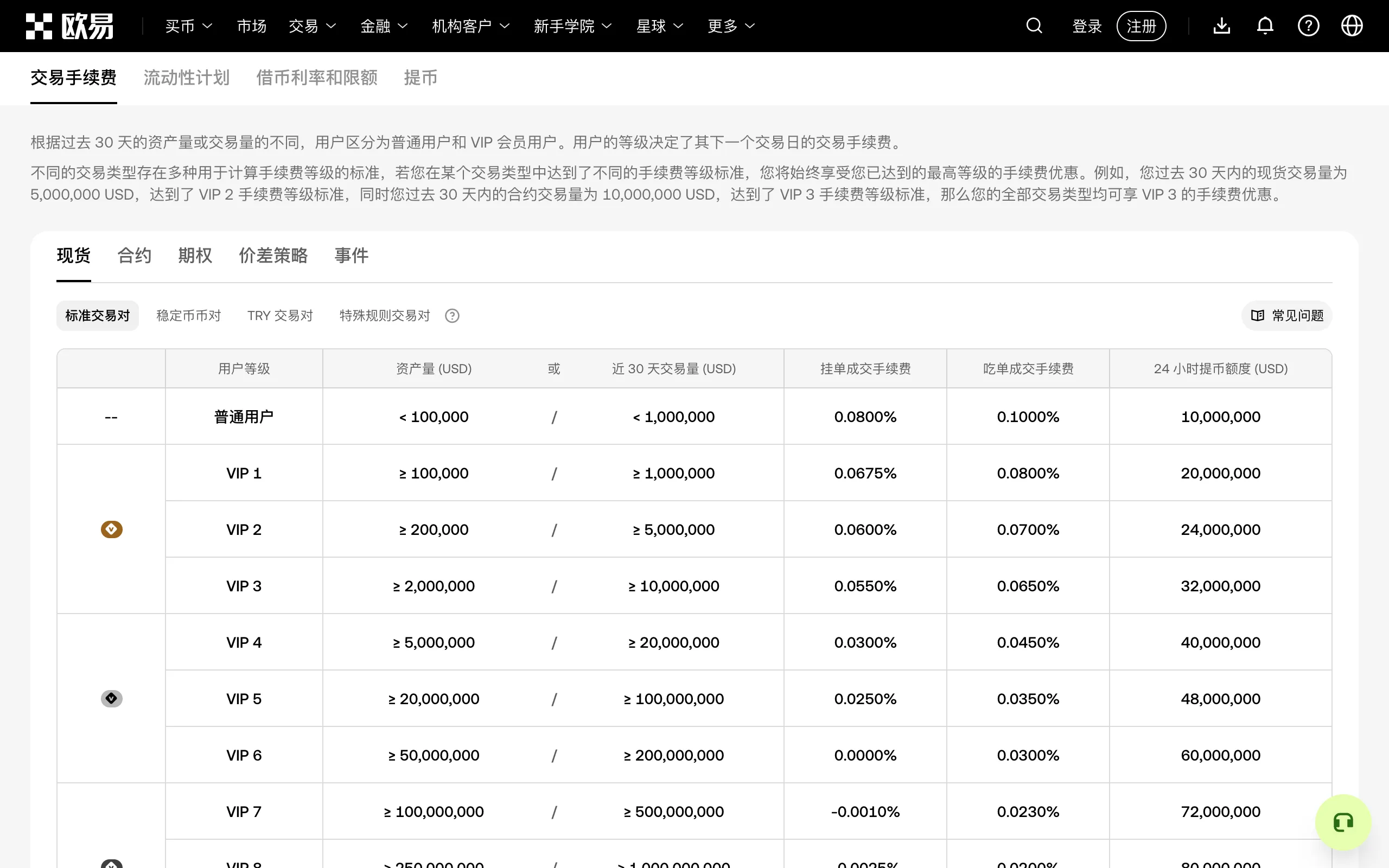Open the search magnifier icon
The width and height of the screenshot is (1389, 868).
click(1034, 26)
